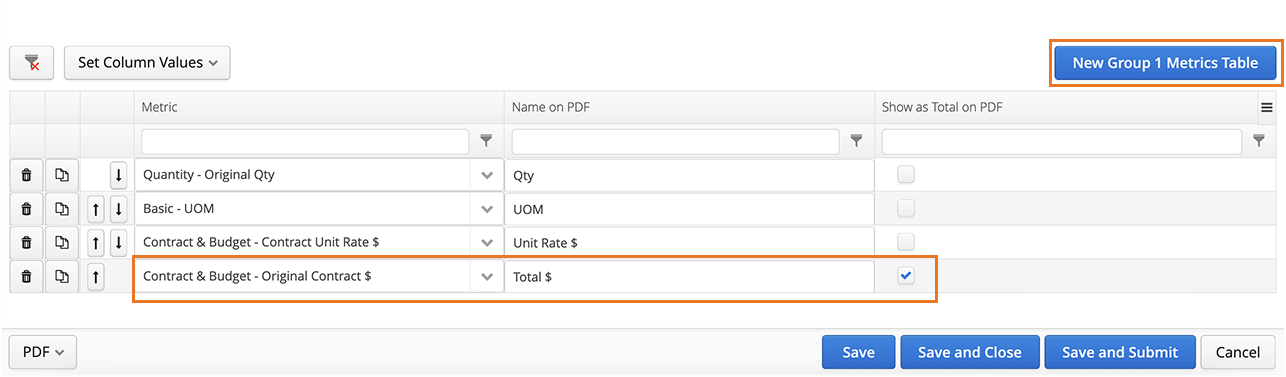Expand the Basic - UOM metric dropdown
Viewport: 1286px width, 377px height.
coord(487,209)
